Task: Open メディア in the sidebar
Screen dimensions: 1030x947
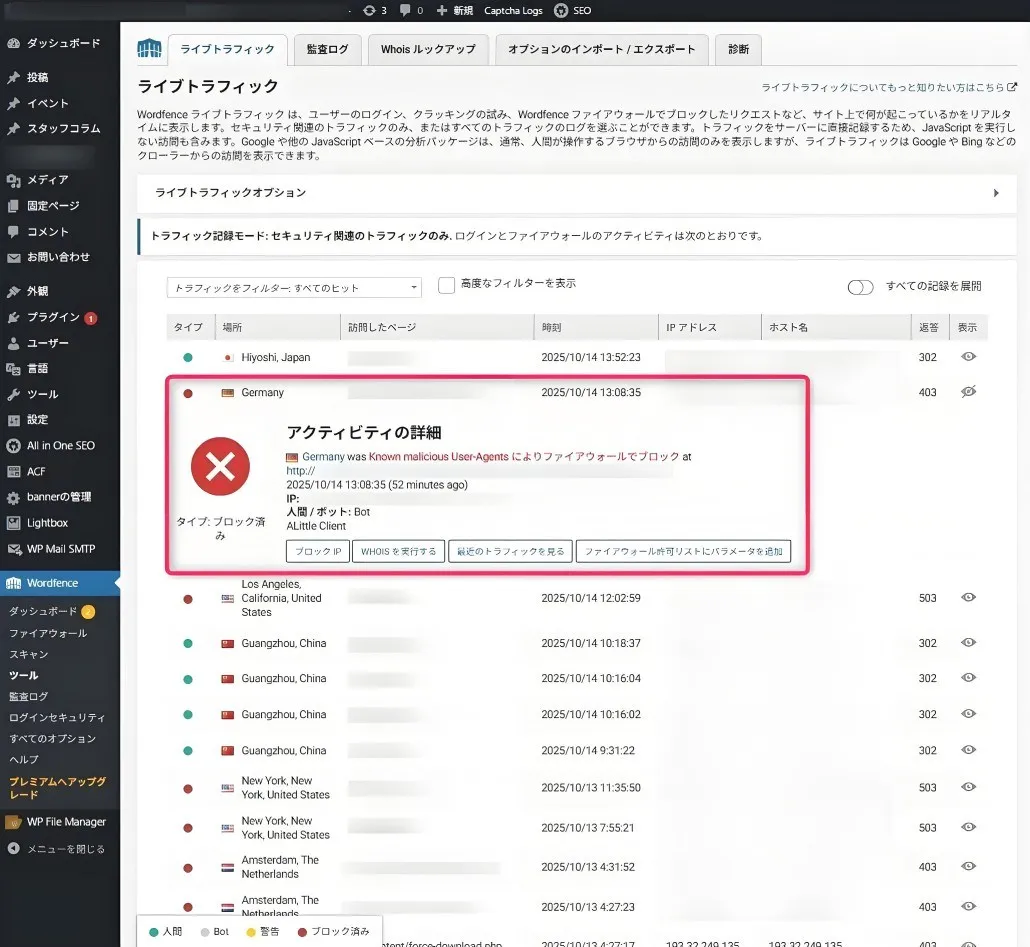Action: tap(47, 180)
